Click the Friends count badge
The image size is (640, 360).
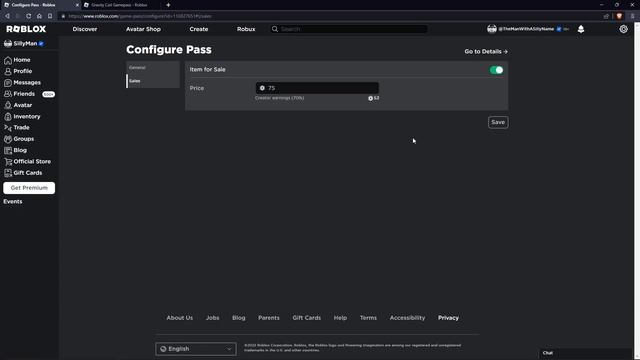coord(49,94)
